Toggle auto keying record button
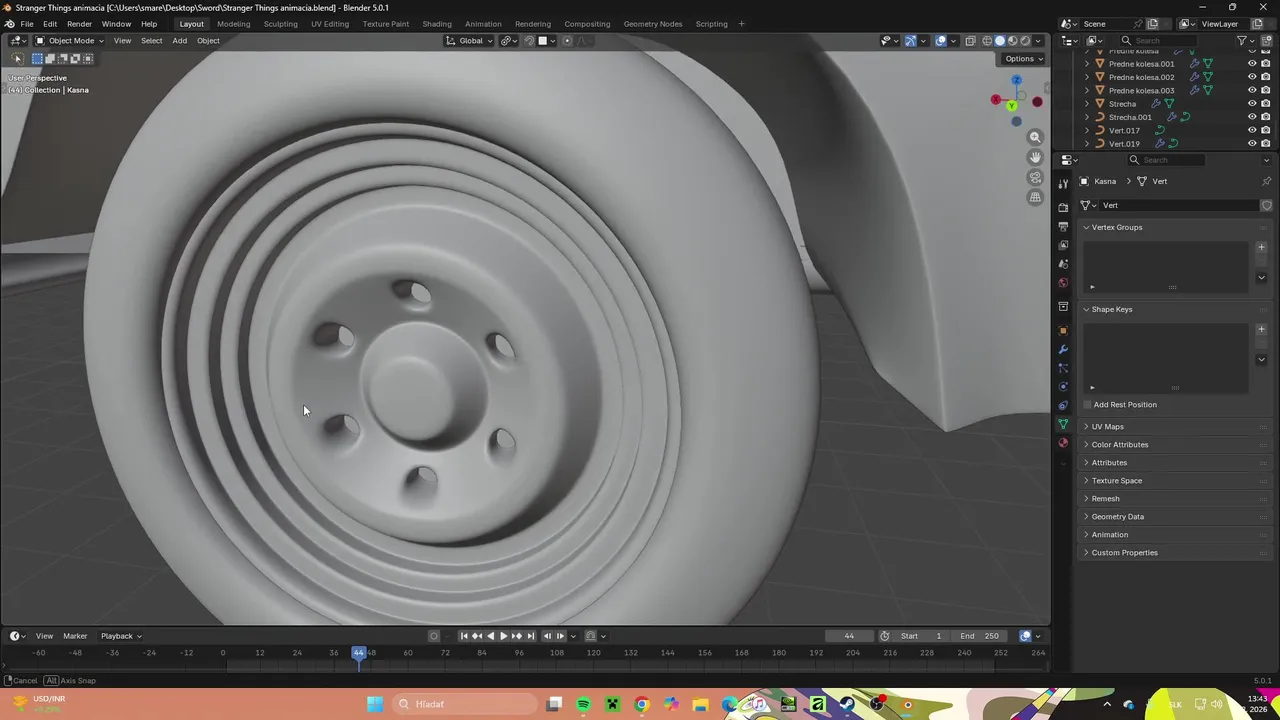Image resolution: width=1280 pixels, height=720 pixels. pyautogui.click(x=434, y=636)
